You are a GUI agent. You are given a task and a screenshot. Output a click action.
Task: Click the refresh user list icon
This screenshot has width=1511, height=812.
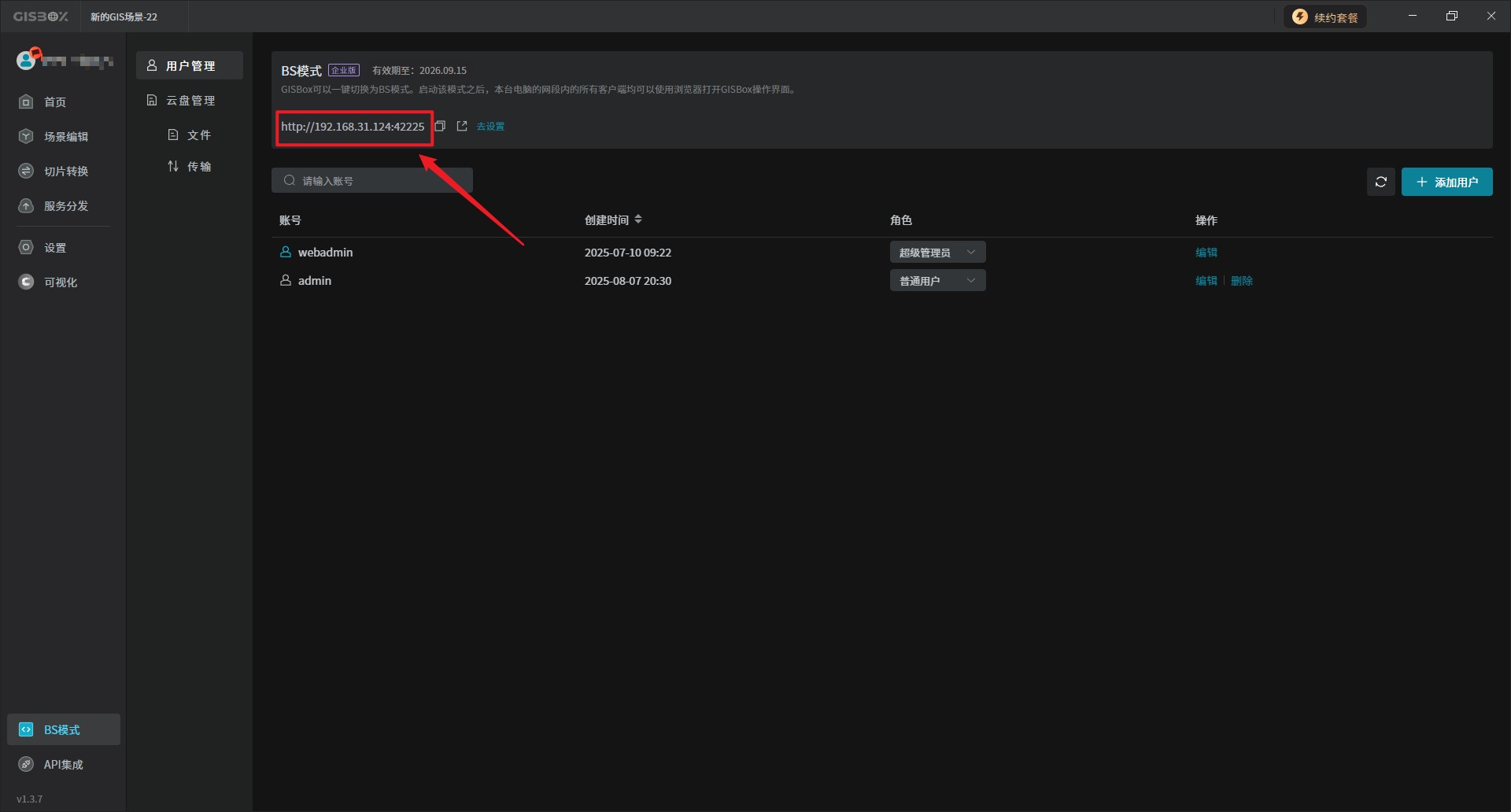(1380, 182)
